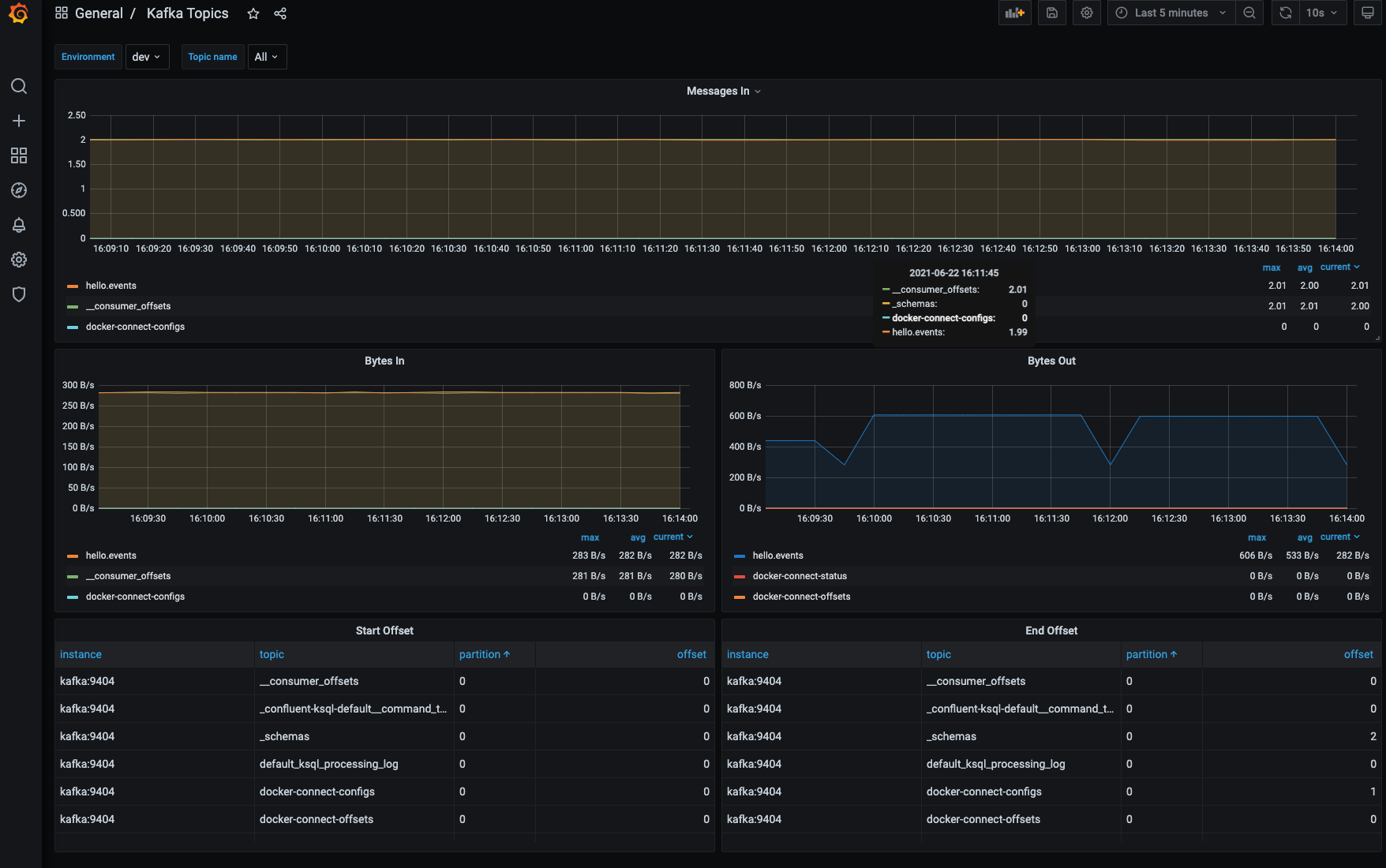
Task: Share the dashboard via share icon
Action: click(280, 13)
